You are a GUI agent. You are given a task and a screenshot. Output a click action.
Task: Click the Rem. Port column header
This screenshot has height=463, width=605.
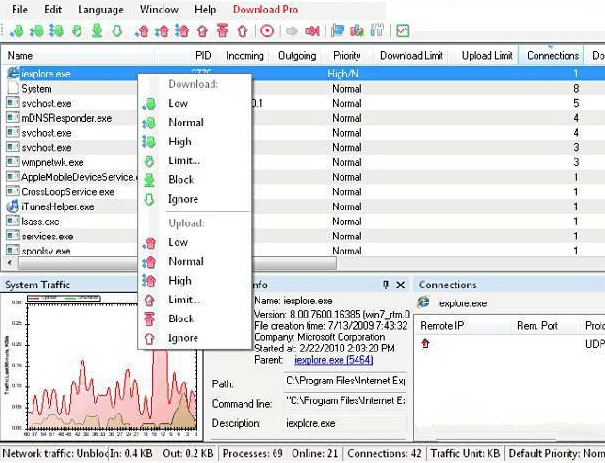545,326
